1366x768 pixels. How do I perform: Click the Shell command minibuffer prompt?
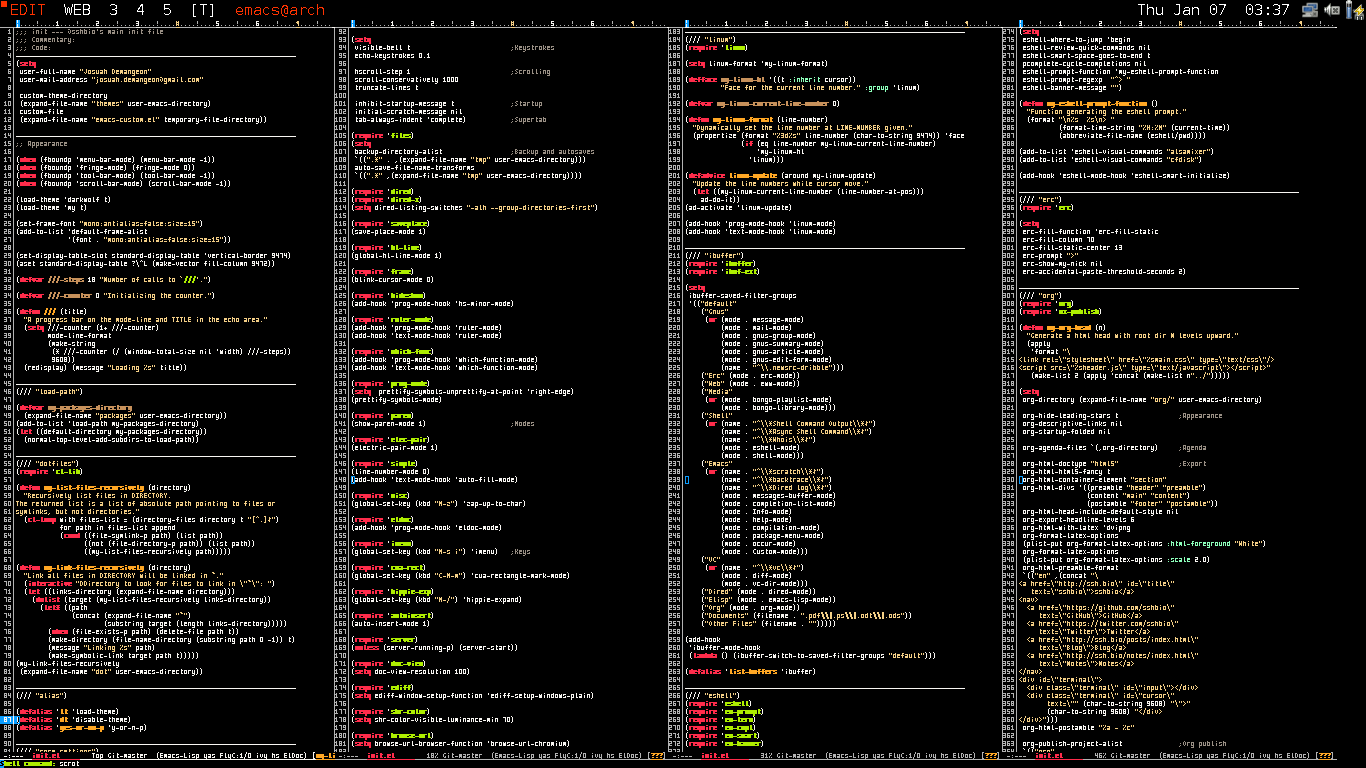click(x=27, y=763)
